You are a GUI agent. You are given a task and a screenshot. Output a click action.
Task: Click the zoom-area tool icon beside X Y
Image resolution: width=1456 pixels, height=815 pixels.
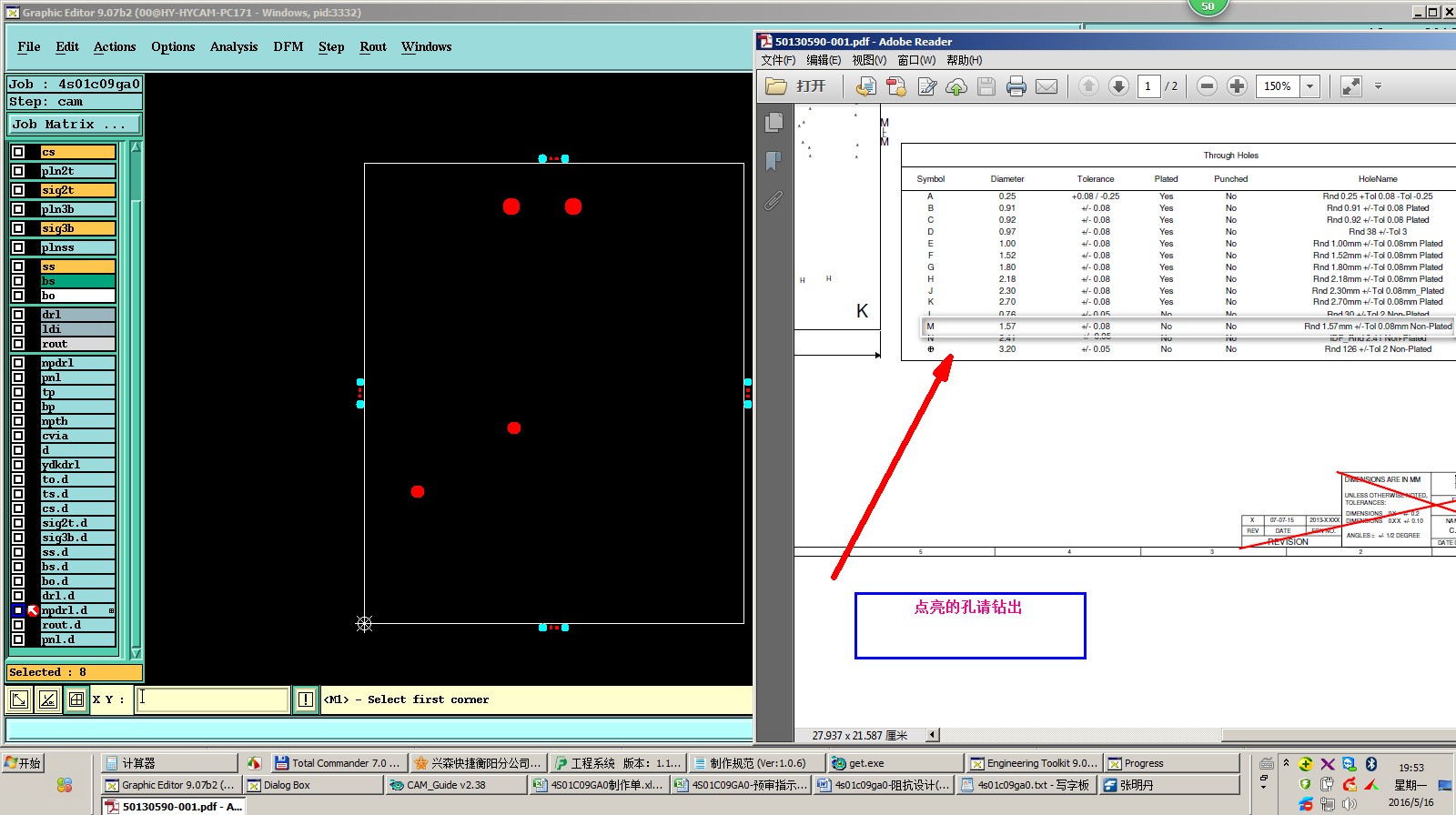coord(19,699)
